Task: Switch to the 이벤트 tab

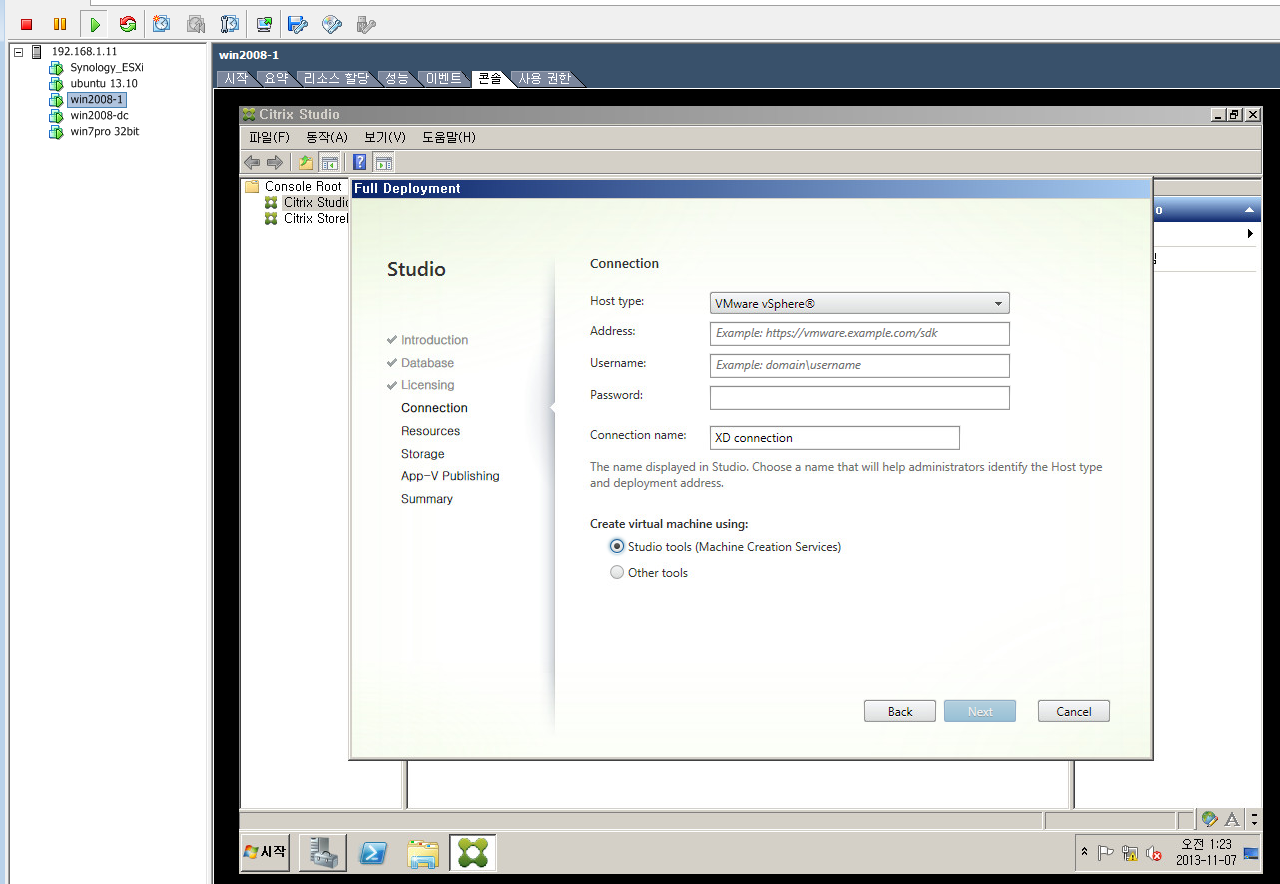Action: coord(443,78)
